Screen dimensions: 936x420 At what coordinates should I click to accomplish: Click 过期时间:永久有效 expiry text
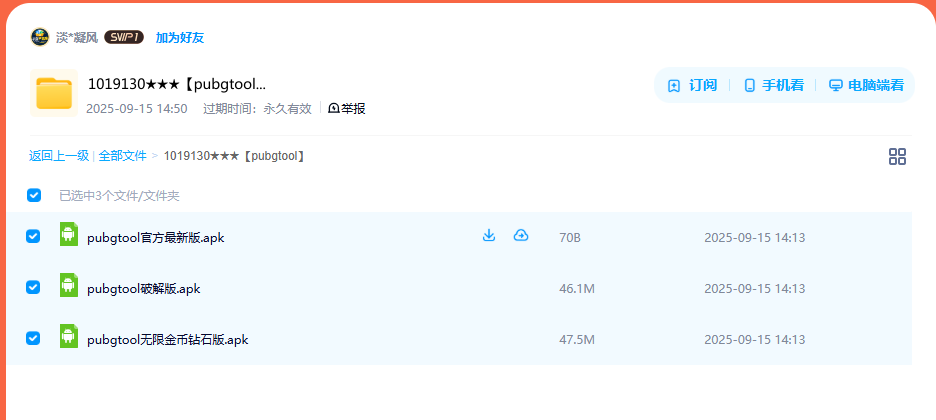257,109
